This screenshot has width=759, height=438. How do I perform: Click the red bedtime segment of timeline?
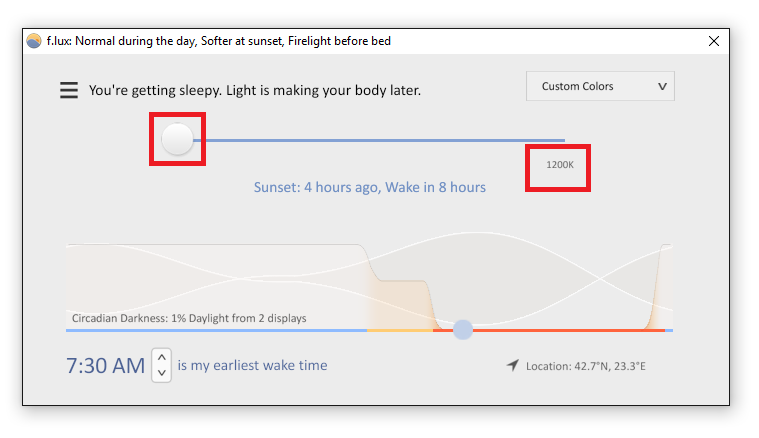point(569,330)
